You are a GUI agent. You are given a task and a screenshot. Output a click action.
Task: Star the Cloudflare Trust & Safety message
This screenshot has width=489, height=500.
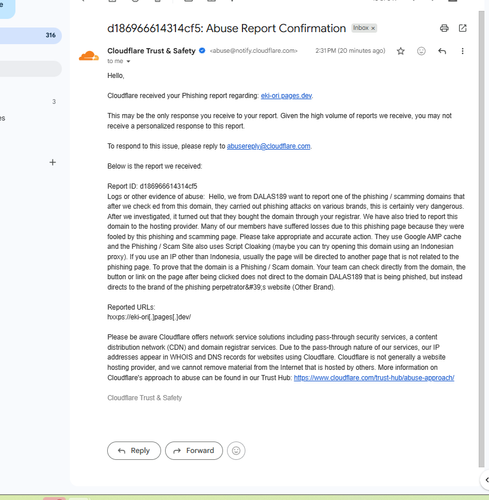click(401, 51)
